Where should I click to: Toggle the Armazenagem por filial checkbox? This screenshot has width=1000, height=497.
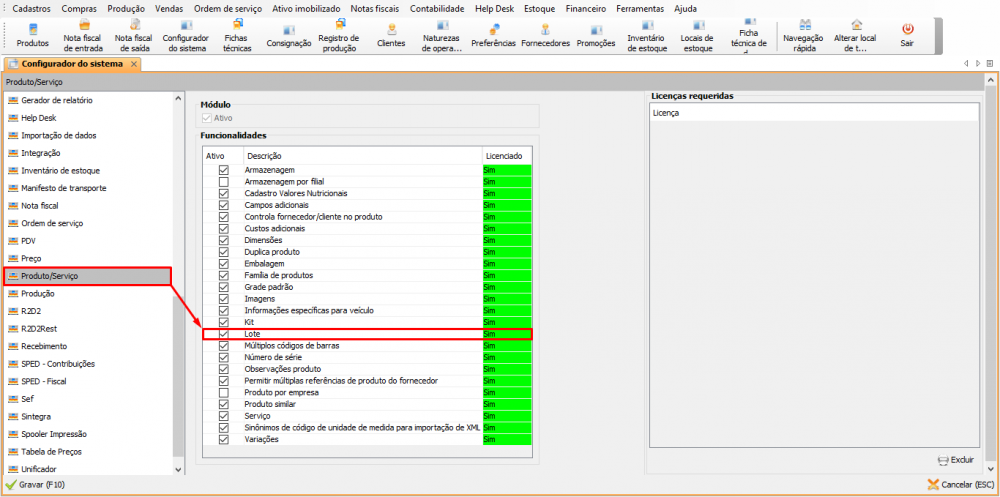tap(223, 182)
